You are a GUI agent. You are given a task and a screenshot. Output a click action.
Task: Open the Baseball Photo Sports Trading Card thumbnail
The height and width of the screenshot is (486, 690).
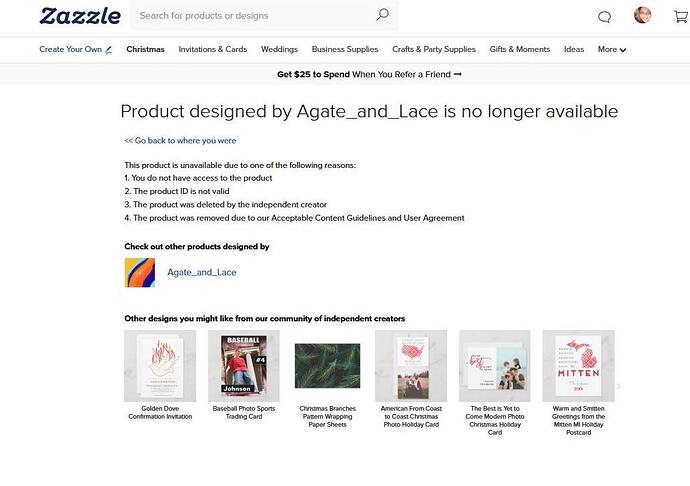[x=244, y=366]
